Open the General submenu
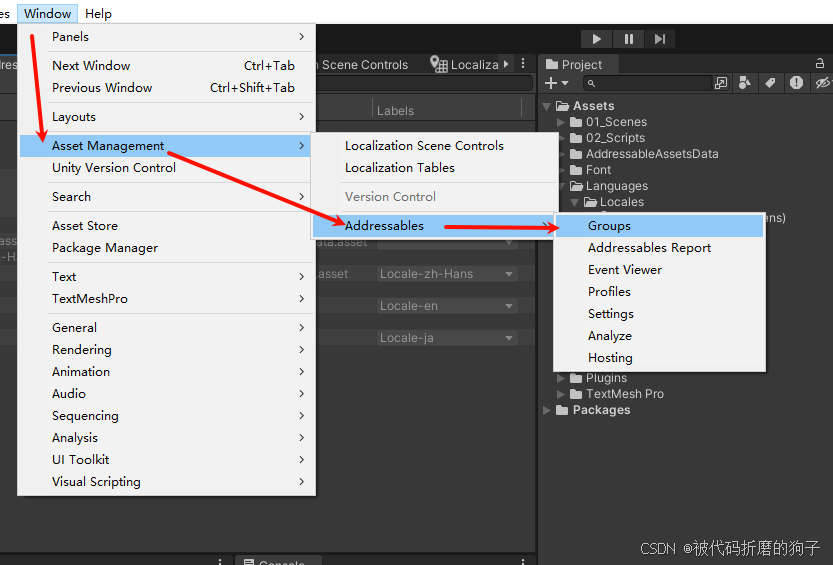833x565 pixels. 167,328
